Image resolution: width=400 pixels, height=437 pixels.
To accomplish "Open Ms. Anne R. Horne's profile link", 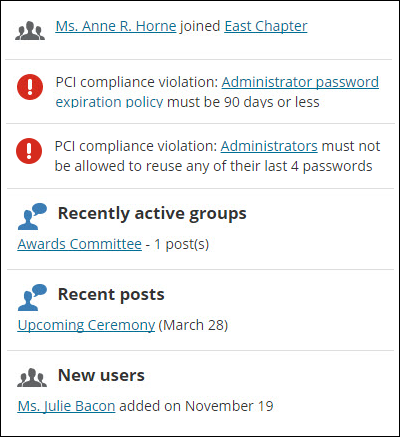I will (116, 26).
